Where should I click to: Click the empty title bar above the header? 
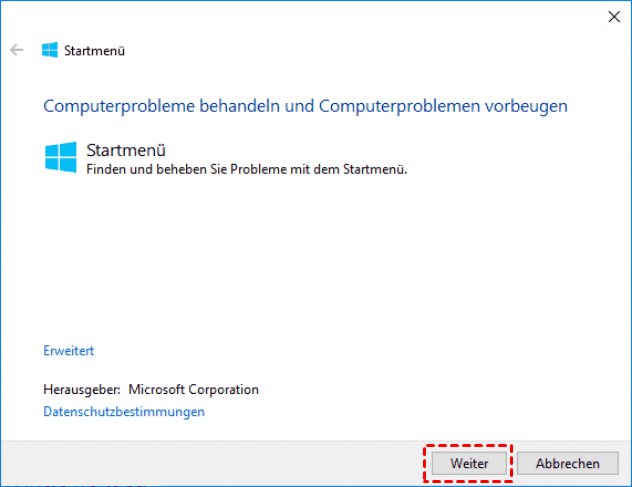[x=300, y=16]
